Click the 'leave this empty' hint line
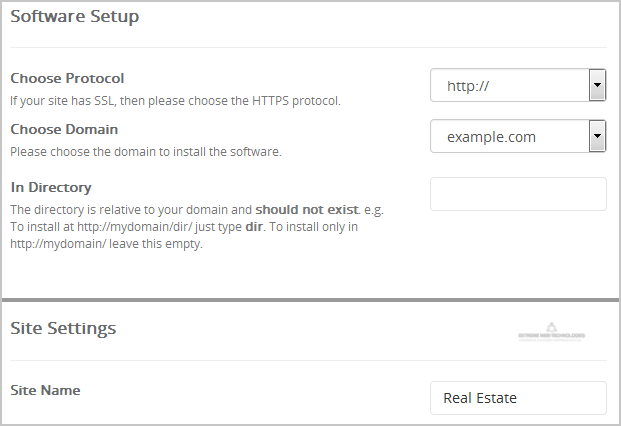 coord(106,244)
